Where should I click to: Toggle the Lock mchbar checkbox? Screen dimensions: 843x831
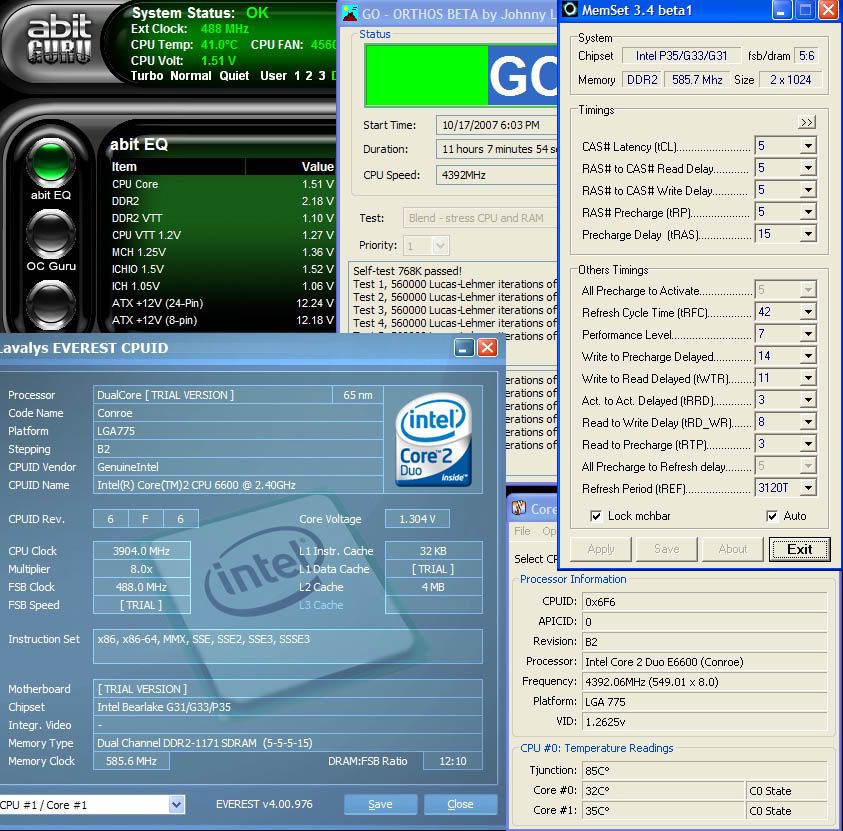pyautogui.click(x=596, y=517)
